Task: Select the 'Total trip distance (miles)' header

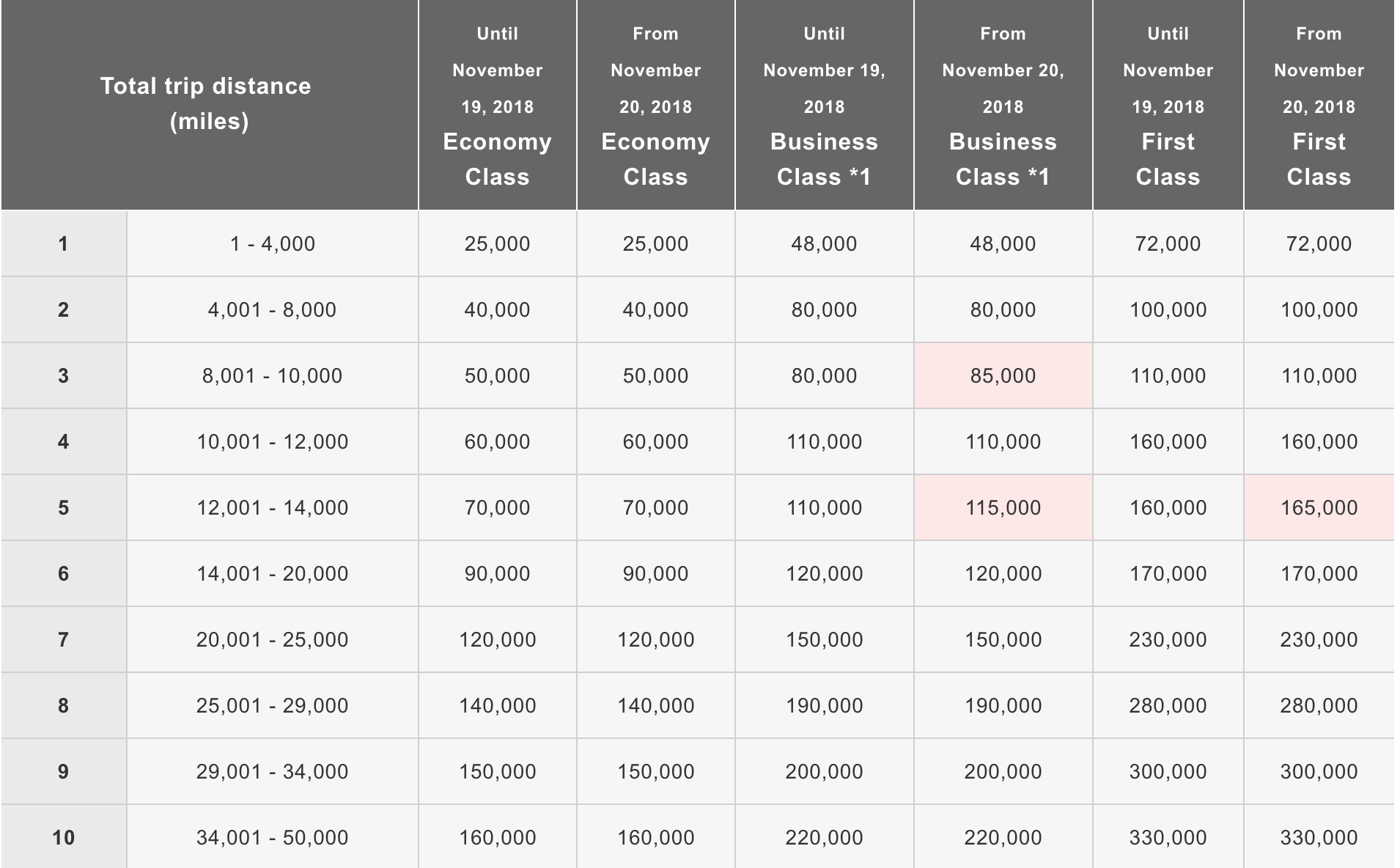Action: click(209, 105)
